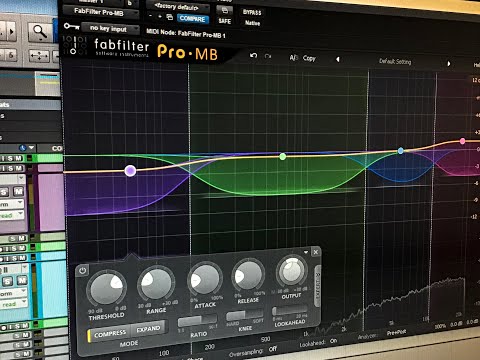
Task: Select next preset with plus button
Action: click(x=160, y=16)
